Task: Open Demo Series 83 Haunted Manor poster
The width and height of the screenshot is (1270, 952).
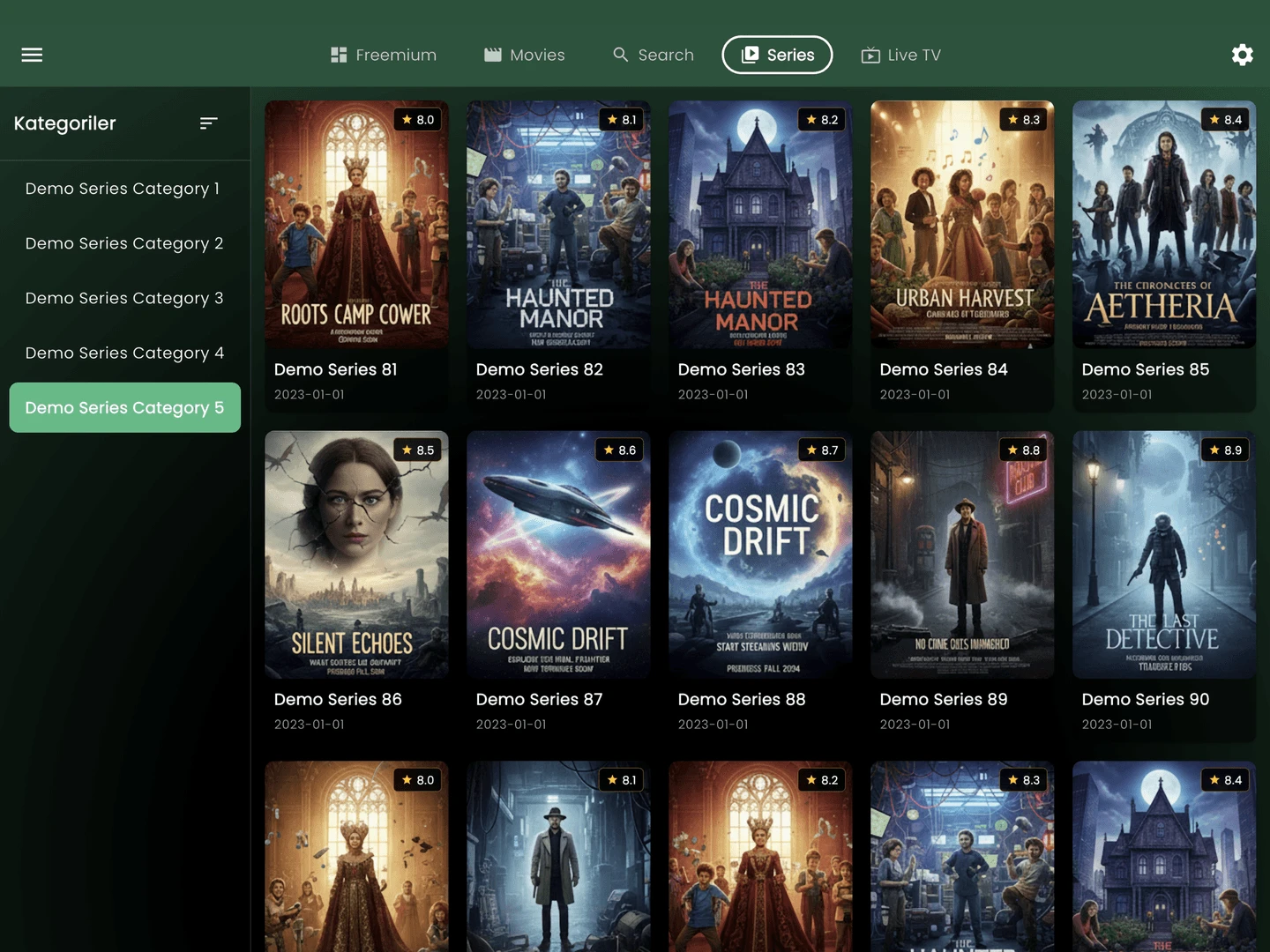Action: coord(760,224)
